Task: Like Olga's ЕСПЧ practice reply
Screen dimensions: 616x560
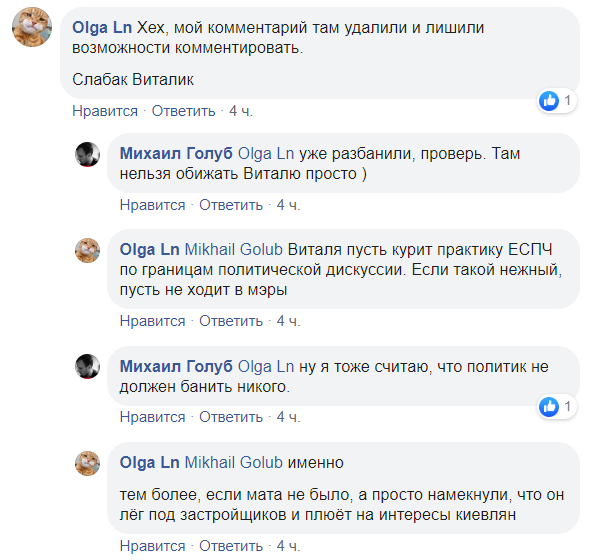Action: click(152, 321)
